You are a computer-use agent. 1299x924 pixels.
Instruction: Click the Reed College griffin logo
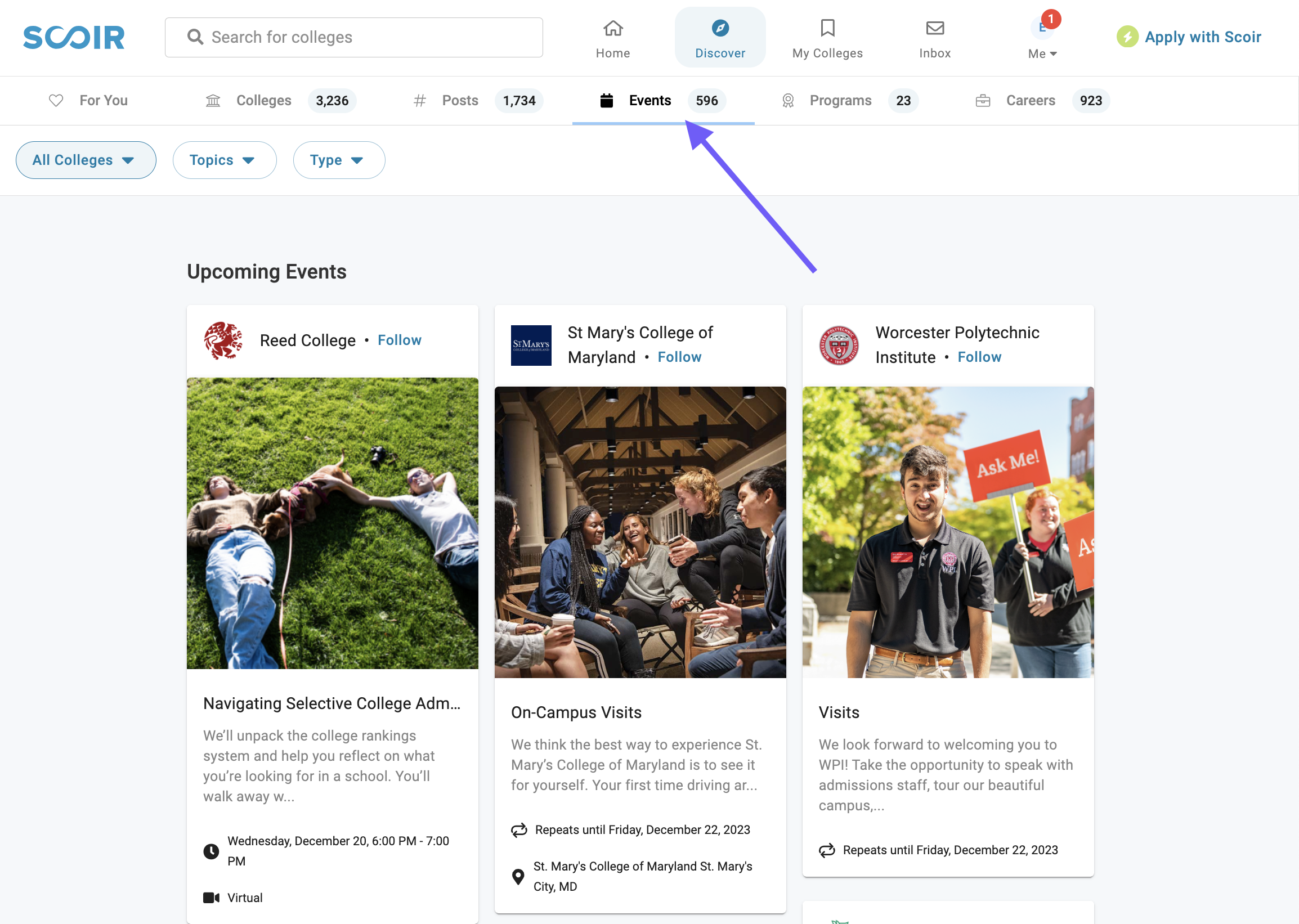click(223, 340)
